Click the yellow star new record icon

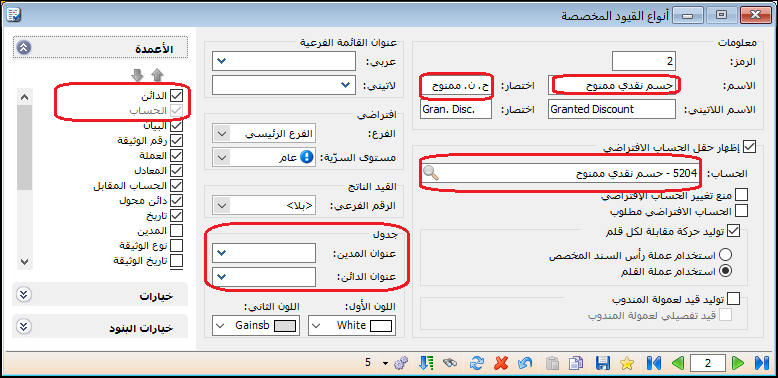pos(627,363)
